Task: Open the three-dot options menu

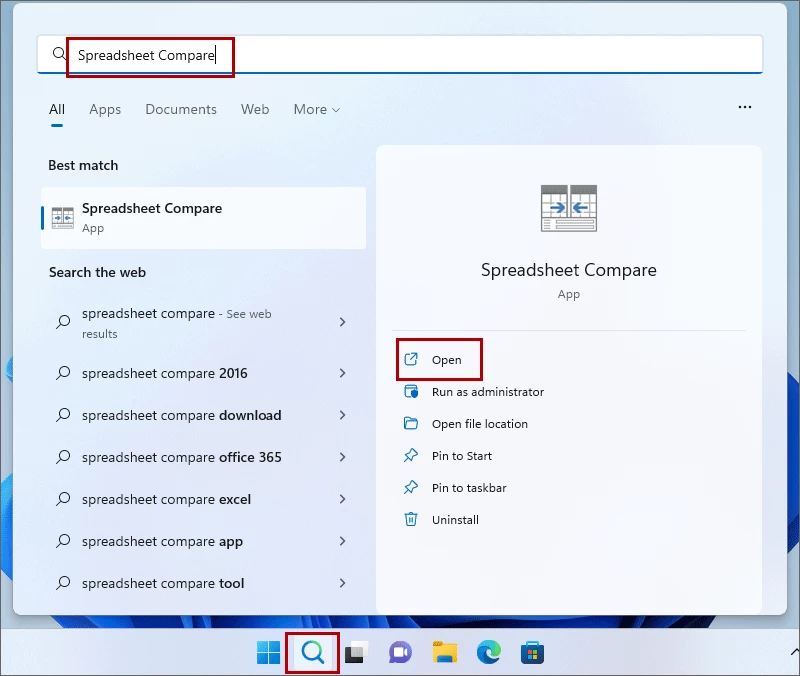Action: (744, 107)
